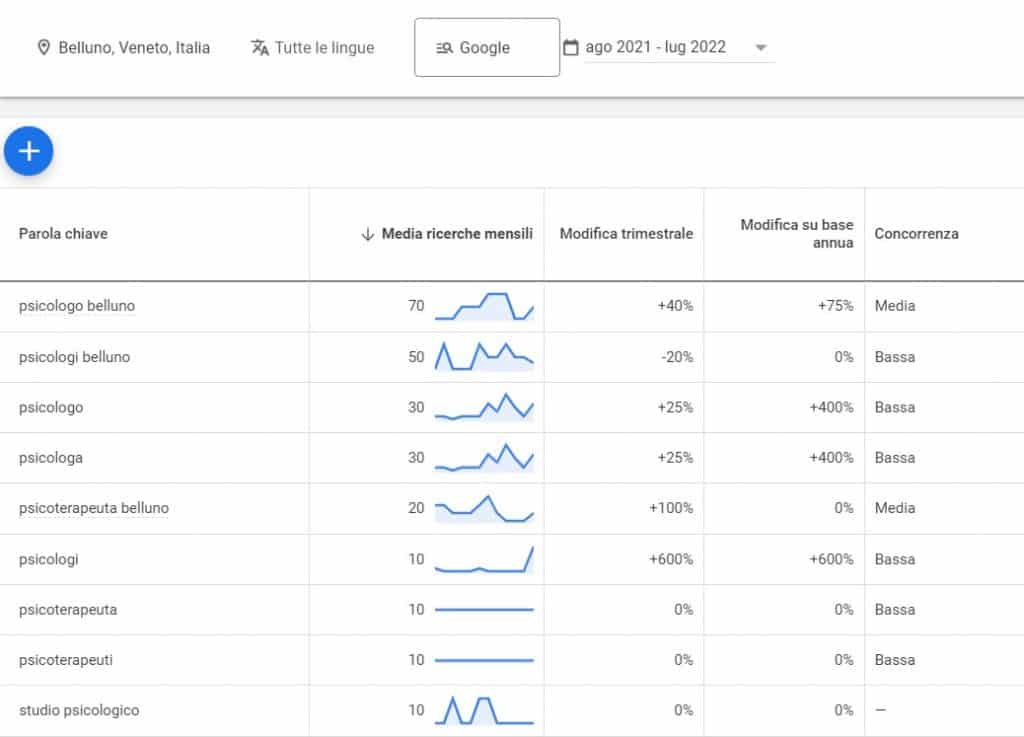Click the location pin icon for Belluno
Screen dimensions: 1024x737
[44, 48]
